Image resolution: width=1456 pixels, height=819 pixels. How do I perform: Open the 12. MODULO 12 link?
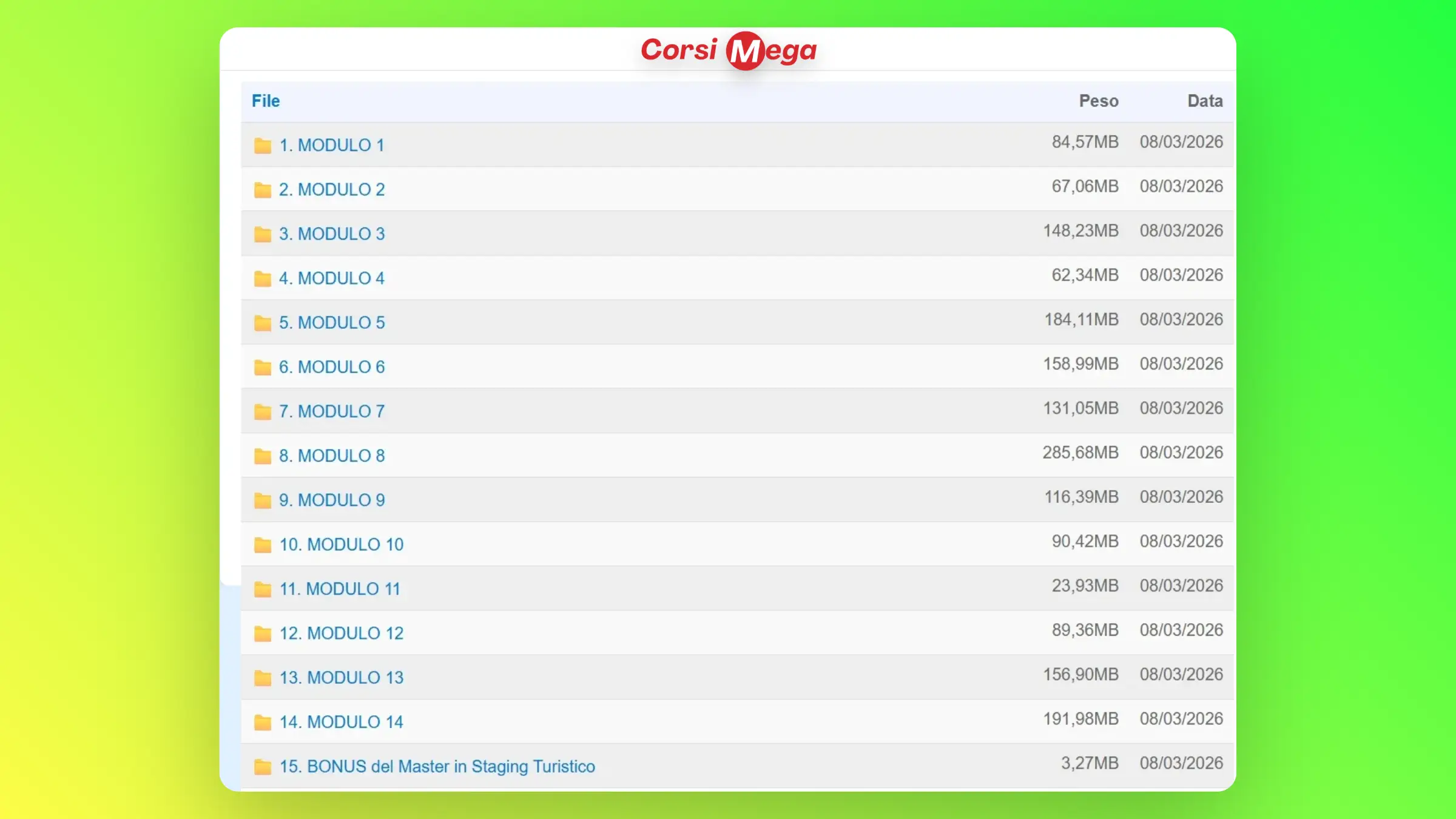coord(342,633)
